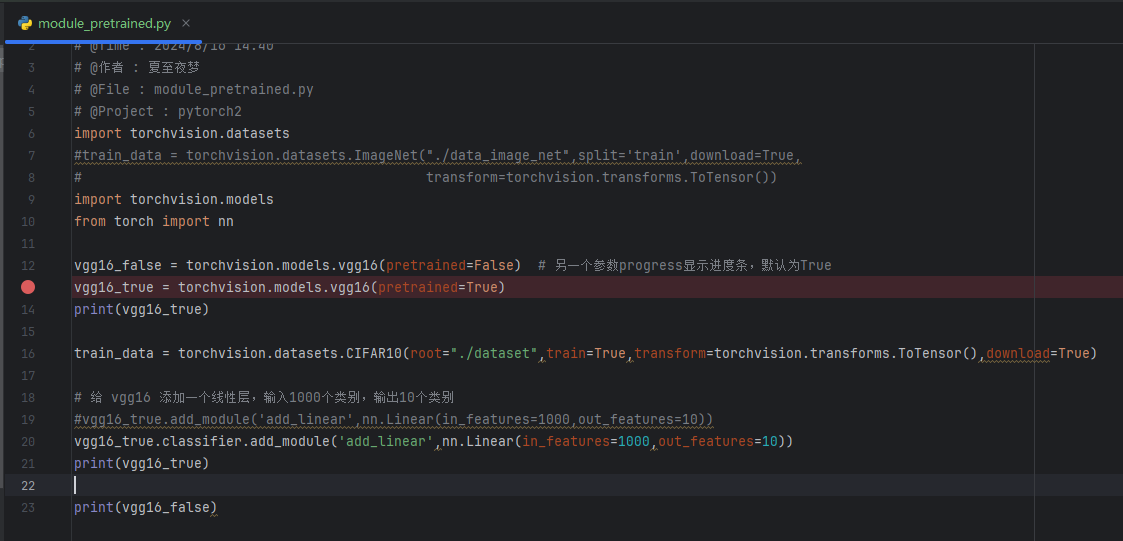Image resolution: width=1123 pixels, height=541 pixels.
Task: Click 'vgg16_false' variable on line 12
Action: 118,265
